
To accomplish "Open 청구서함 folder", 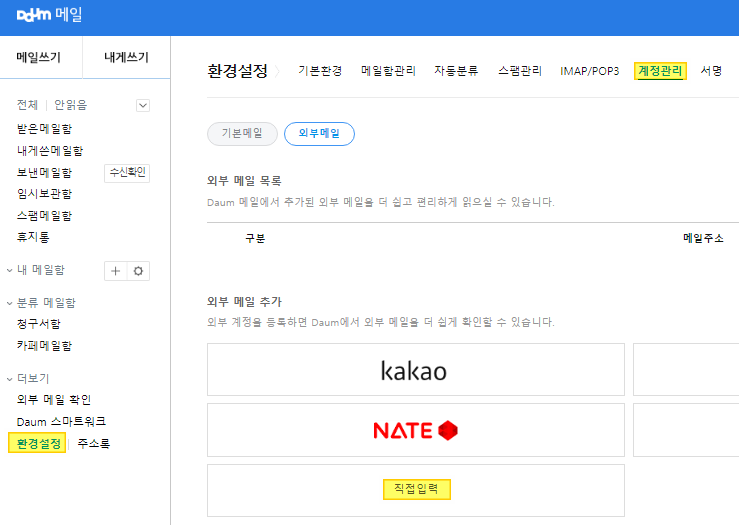I will (39, 324).
